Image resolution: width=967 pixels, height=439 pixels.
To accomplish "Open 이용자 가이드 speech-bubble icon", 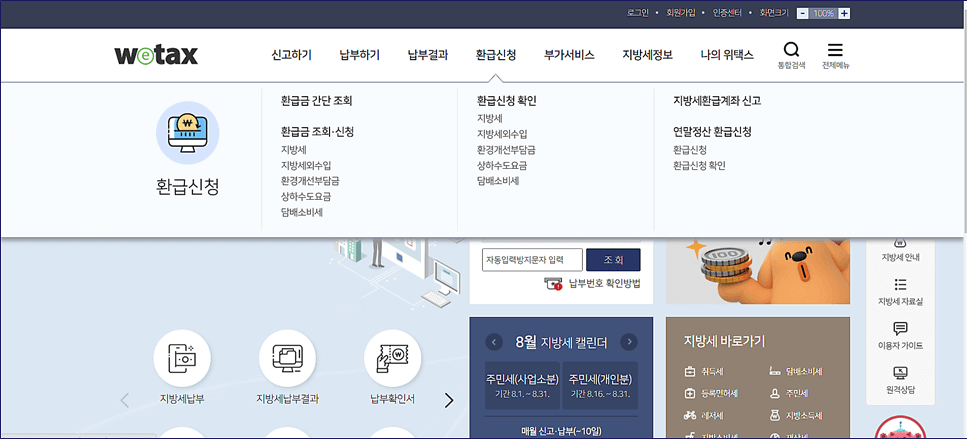I will [x=900, y=328].
